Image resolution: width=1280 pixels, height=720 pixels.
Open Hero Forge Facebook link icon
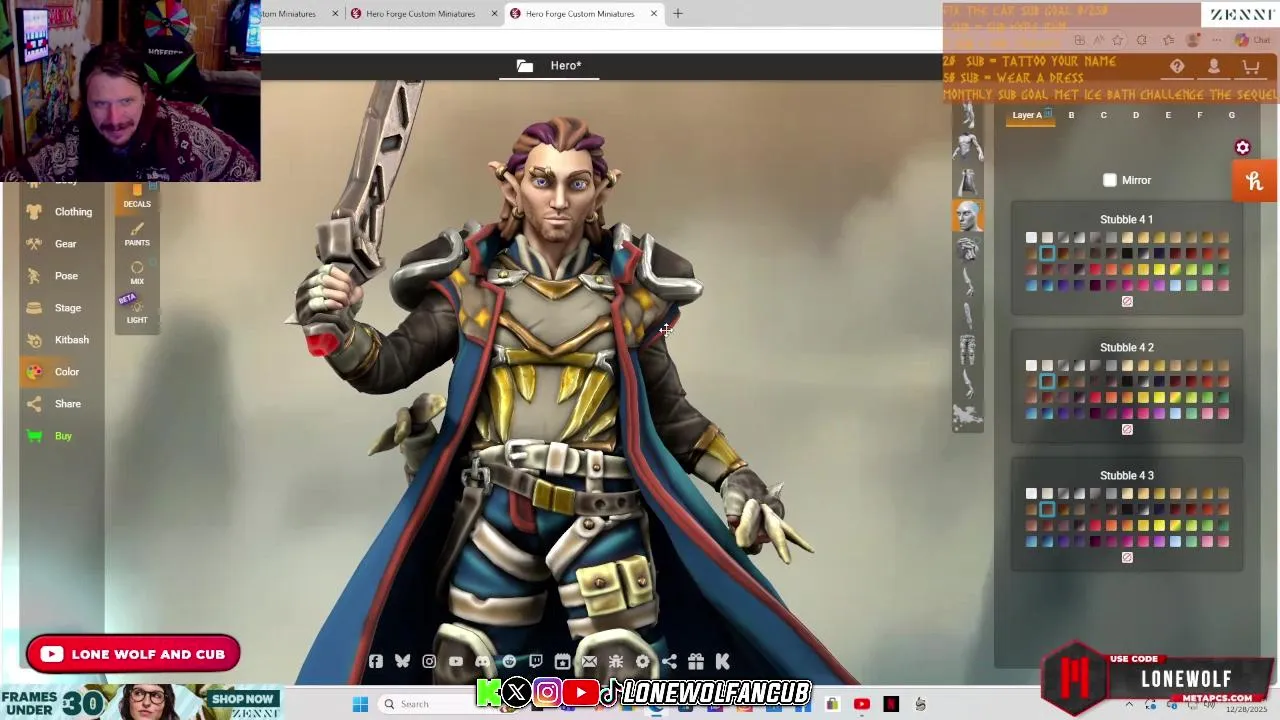pos(375,661)
